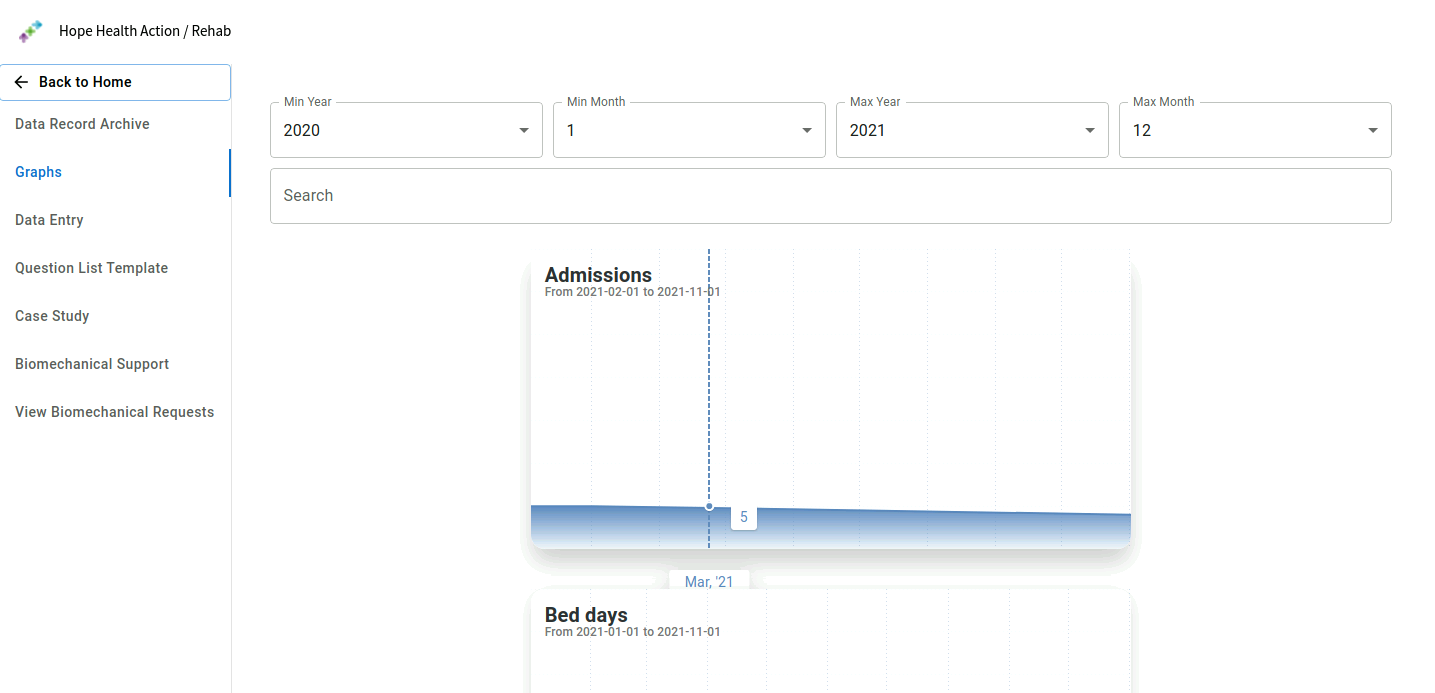This screenshot has width=1435, height=693.
Task: Click the Max Year dropdown arrow
Action: pyautogui.click(x=1090, y=130)
